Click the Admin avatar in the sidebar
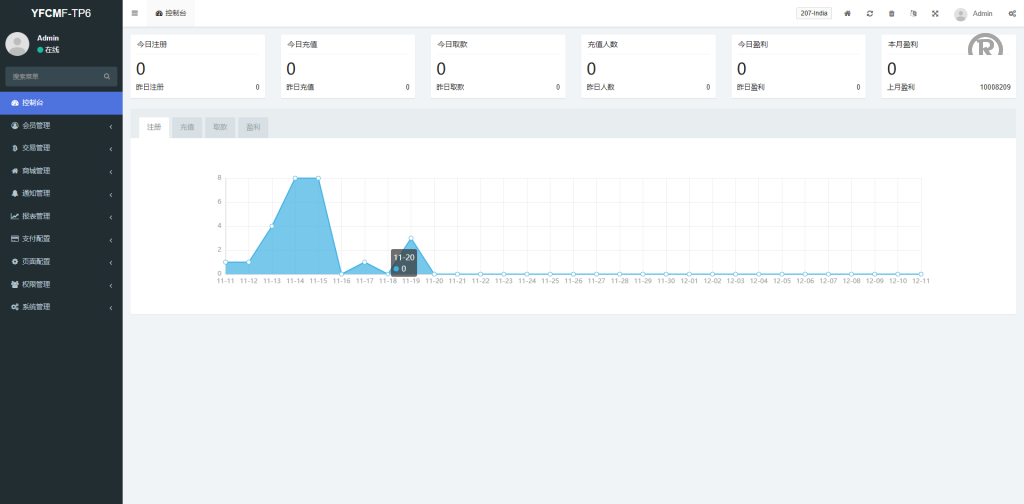The image size is (1024, 504). (x=17, y=43)
